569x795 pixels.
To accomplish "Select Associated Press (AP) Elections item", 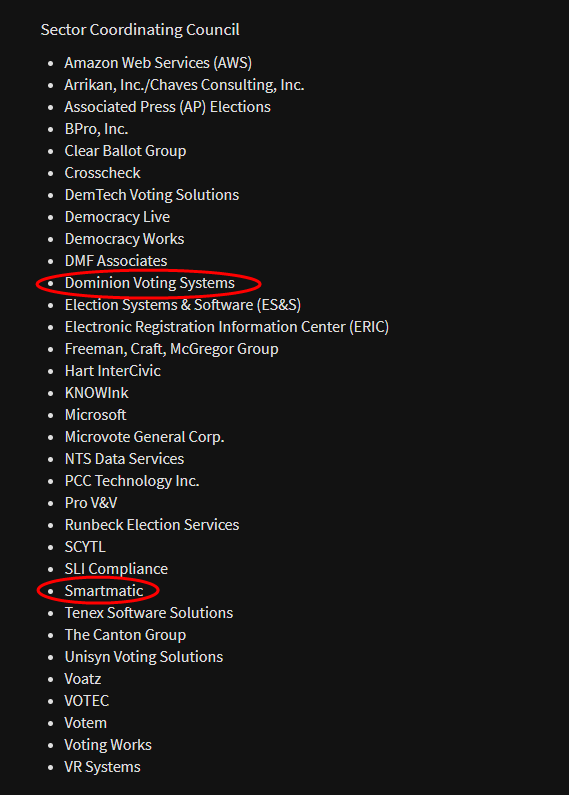I will pyautogui.click(x=167, y=106).
